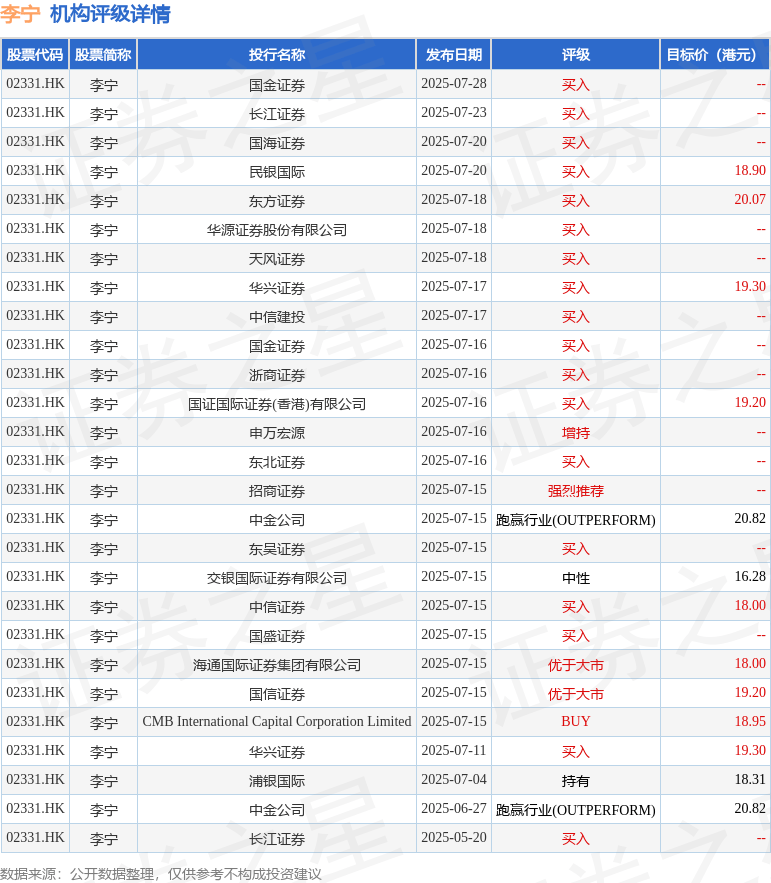Screen dimensions: 771x883
Task: Select the 华源证券股份有限公司 cell
Action: [276, 230]
